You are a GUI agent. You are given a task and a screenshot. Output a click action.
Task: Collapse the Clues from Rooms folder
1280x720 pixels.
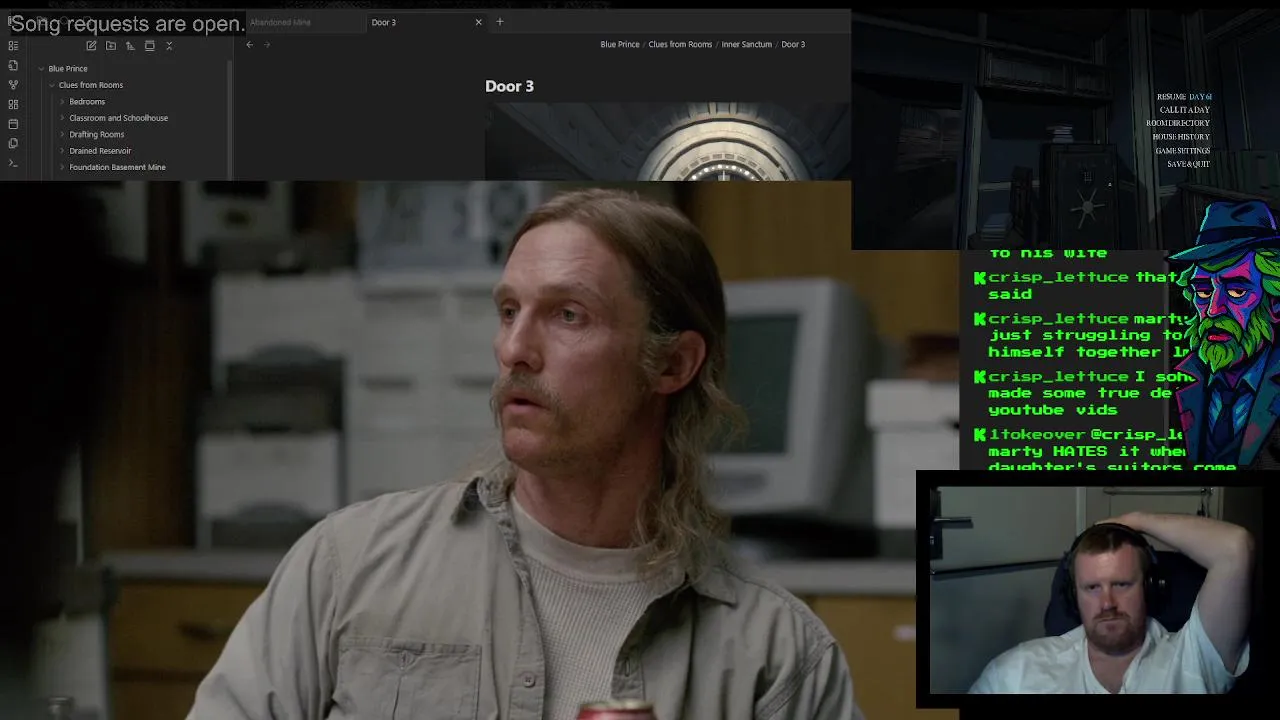point(52,85)
